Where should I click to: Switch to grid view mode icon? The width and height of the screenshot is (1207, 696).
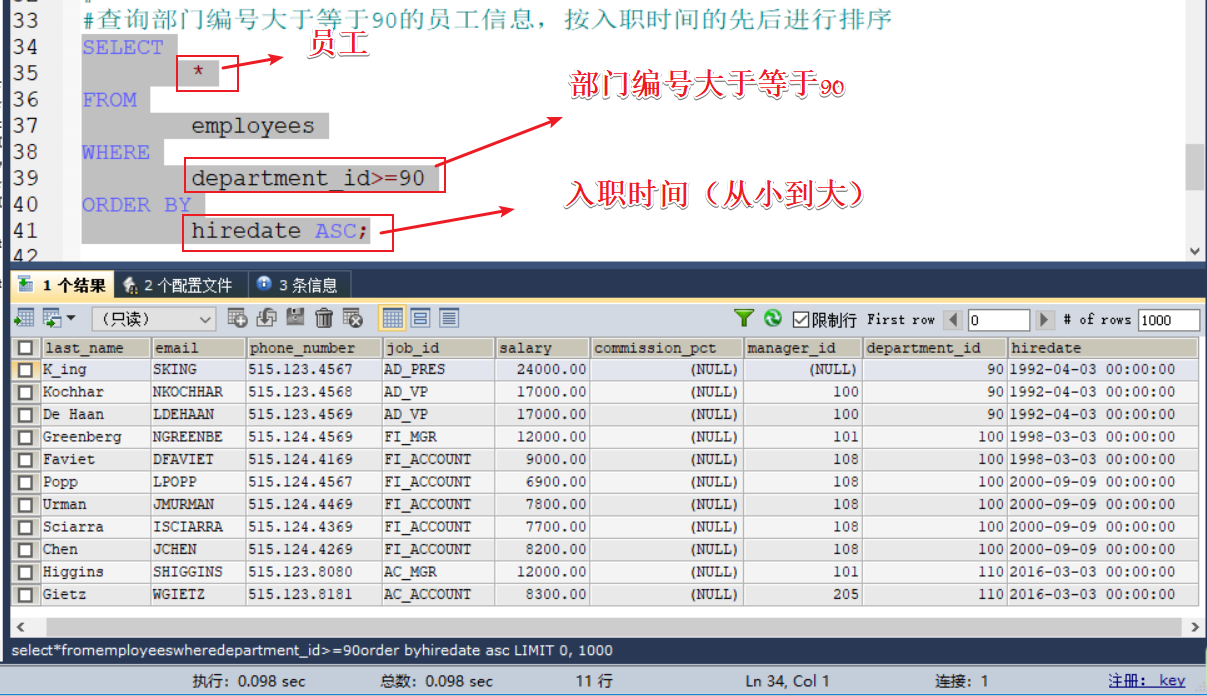coord(393,319)
